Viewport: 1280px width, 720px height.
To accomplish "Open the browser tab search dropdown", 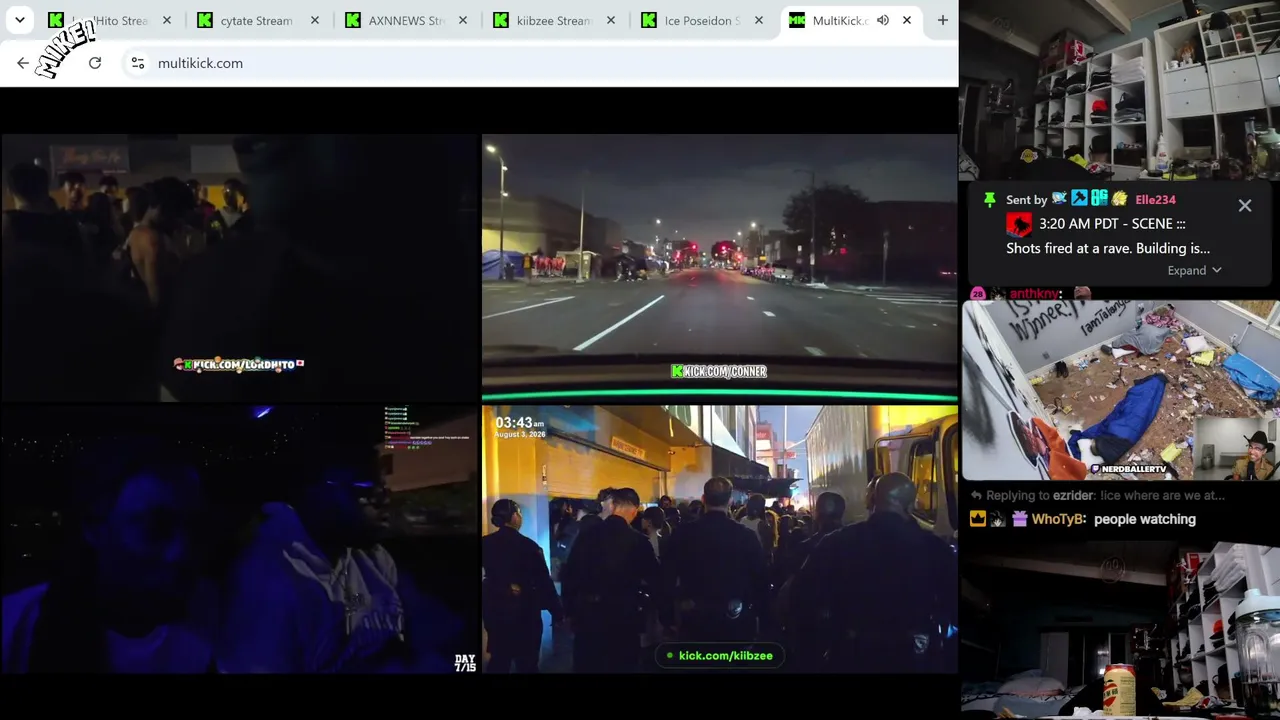I will [x=20, y=20].
